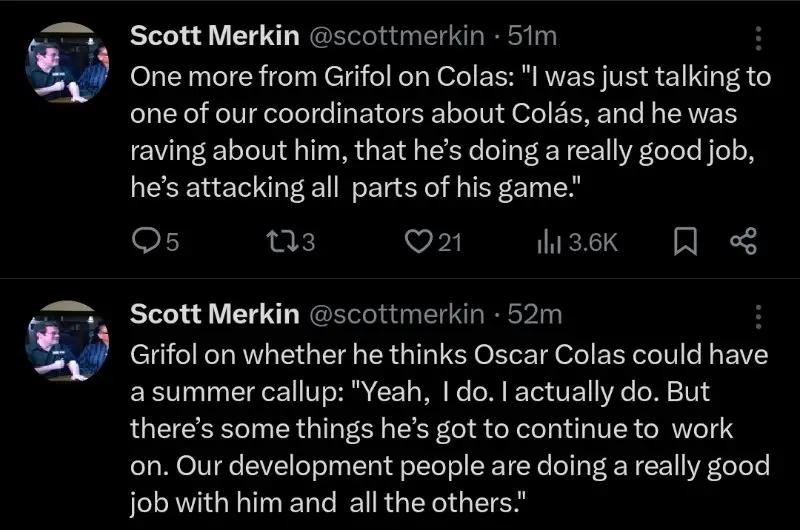This screenshot has height=530, width=800.
Task: Open Scott Merkin's name on first tweet
Action: pos(215,37)
